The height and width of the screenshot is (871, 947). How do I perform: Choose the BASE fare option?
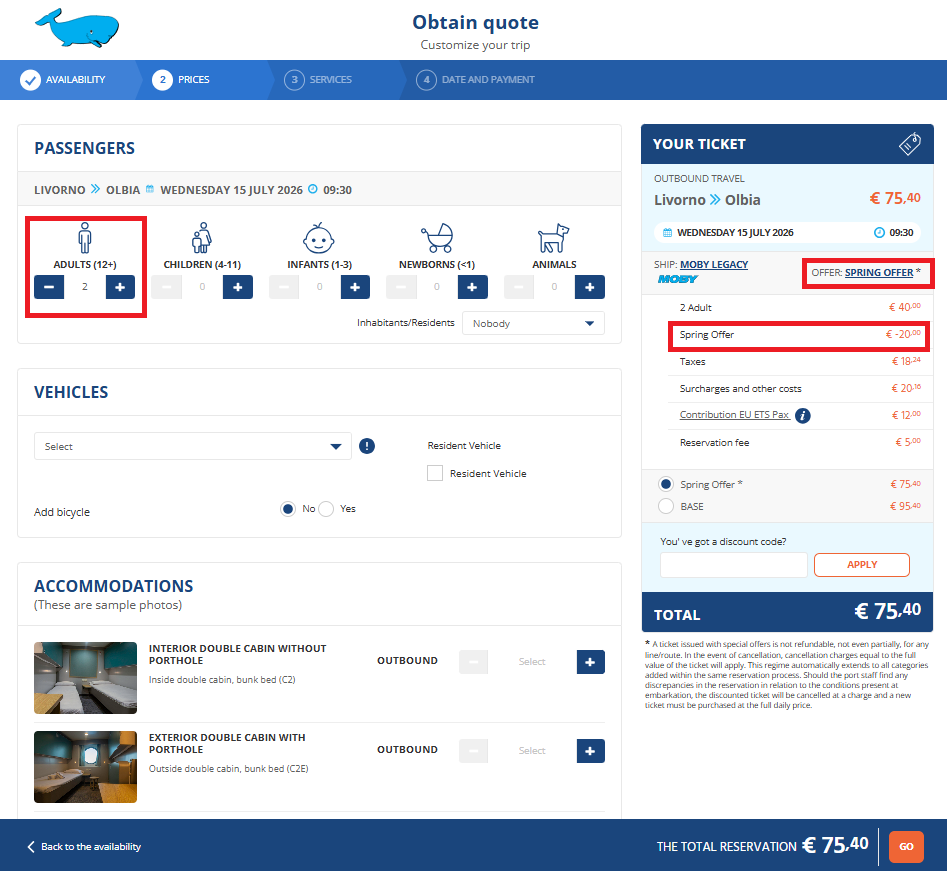pos(666,506)
